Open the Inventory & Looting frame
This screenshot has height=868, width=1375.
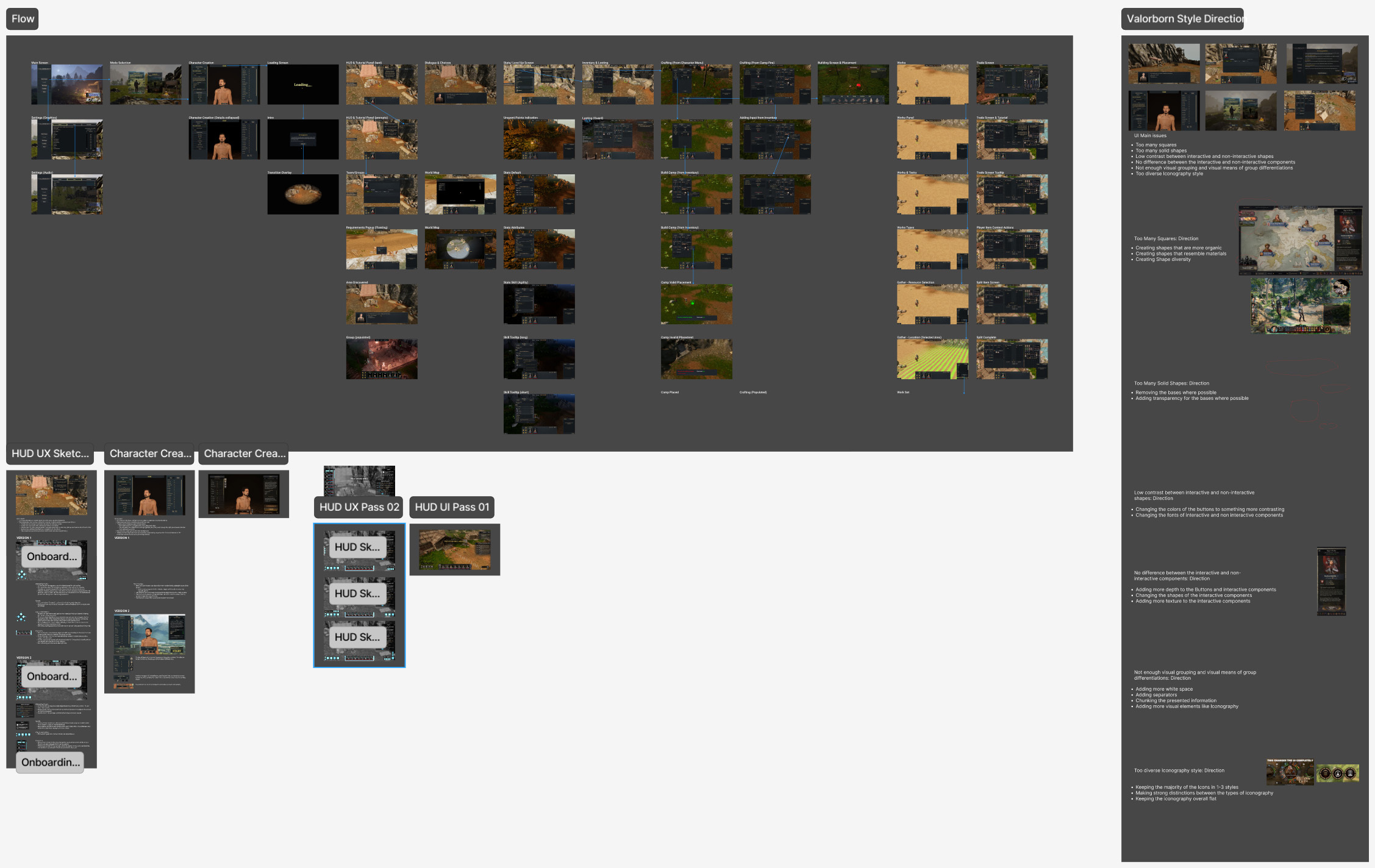(618, 85)
